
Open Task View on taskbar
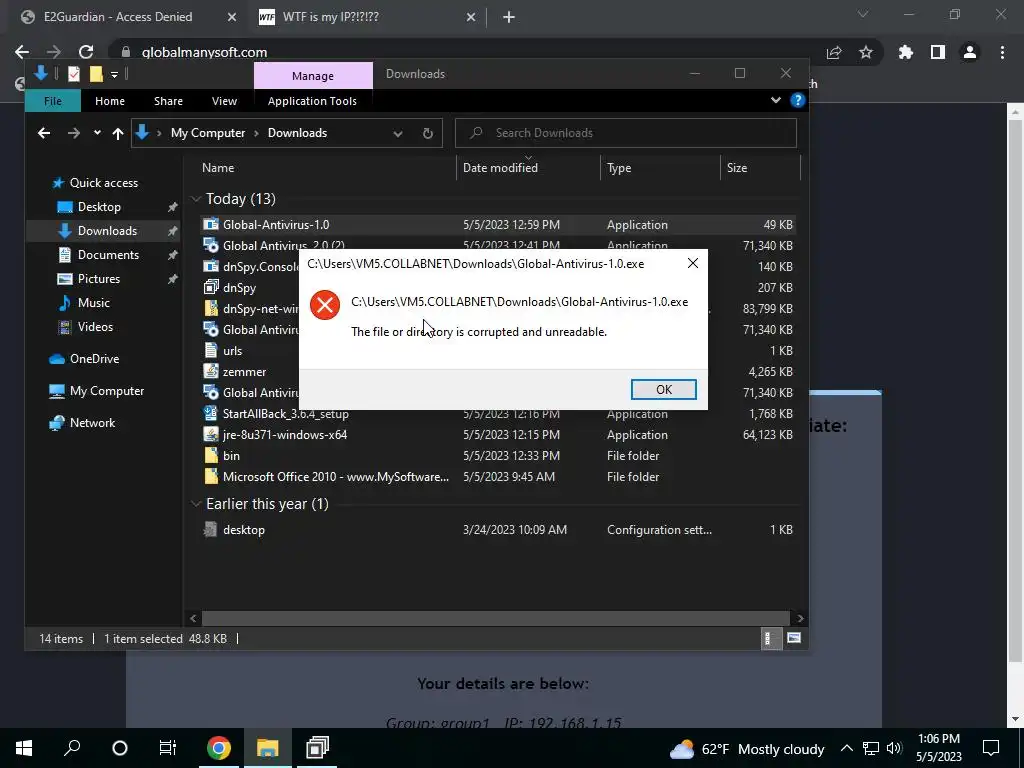(168, 748)
